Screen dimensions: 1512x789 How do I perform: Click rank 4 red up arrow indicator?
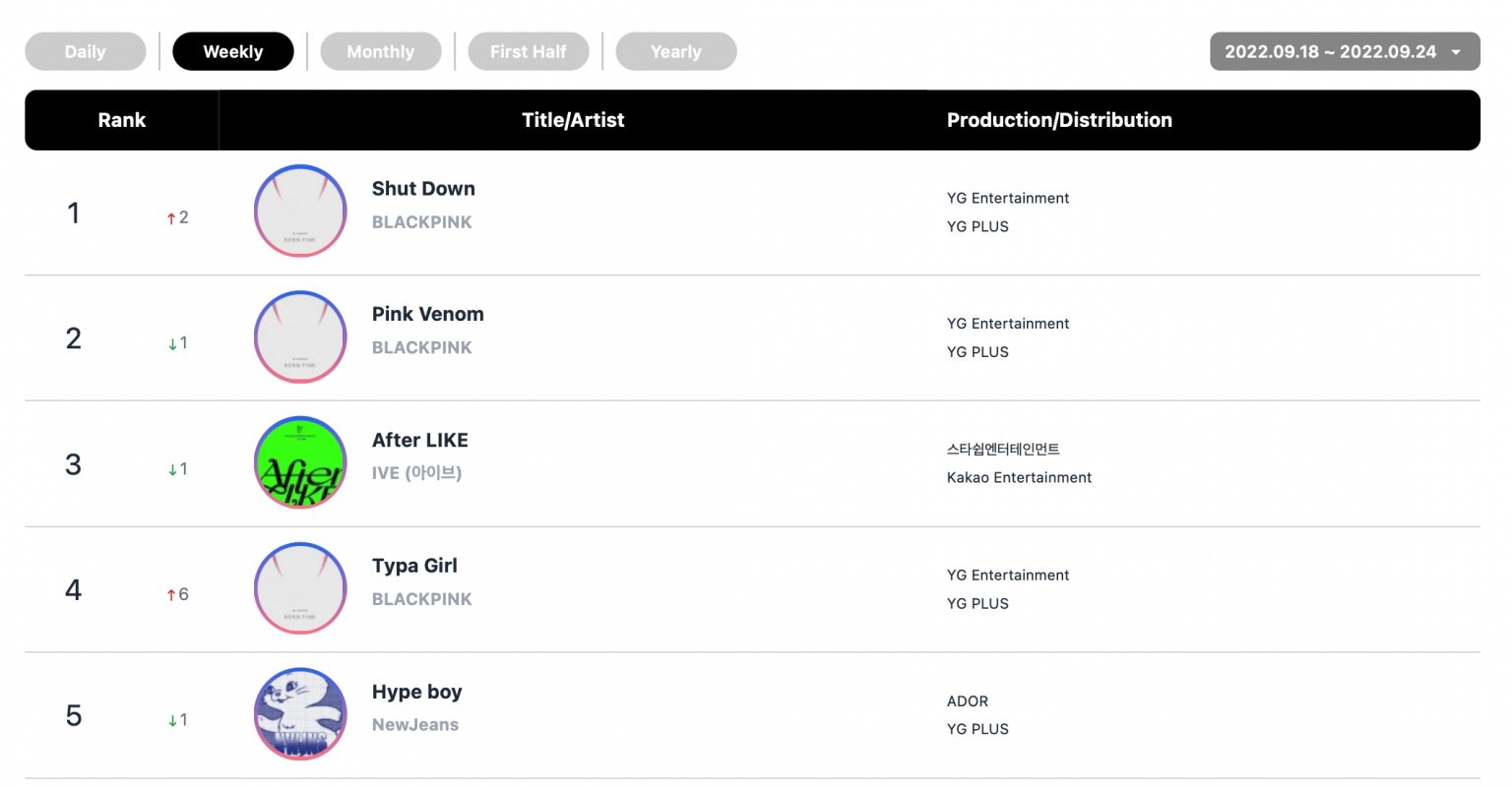[171, 595]
